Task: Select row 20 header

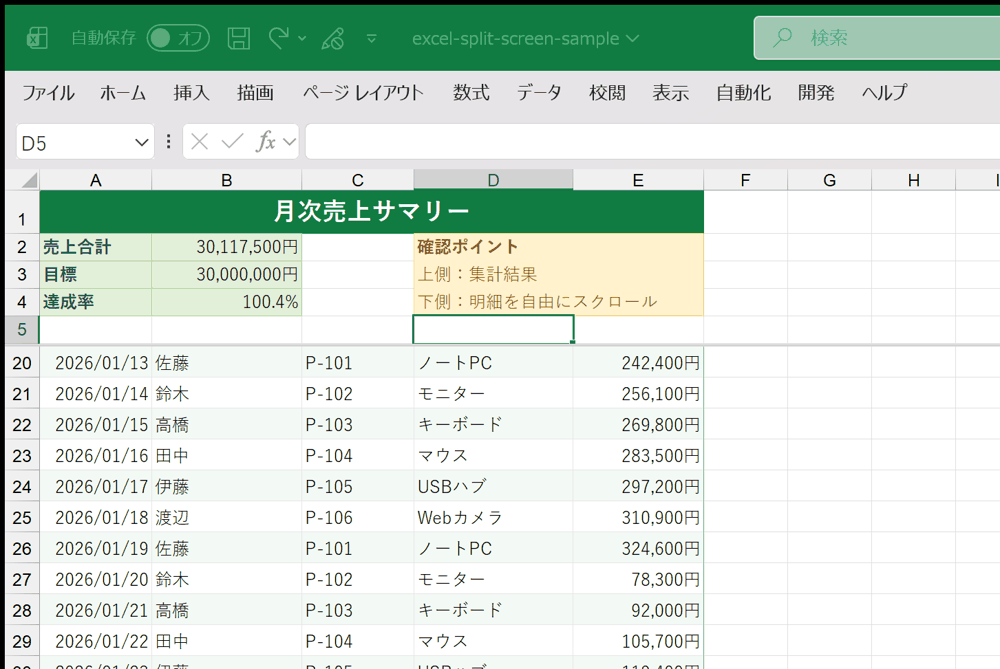Action: 22,363
